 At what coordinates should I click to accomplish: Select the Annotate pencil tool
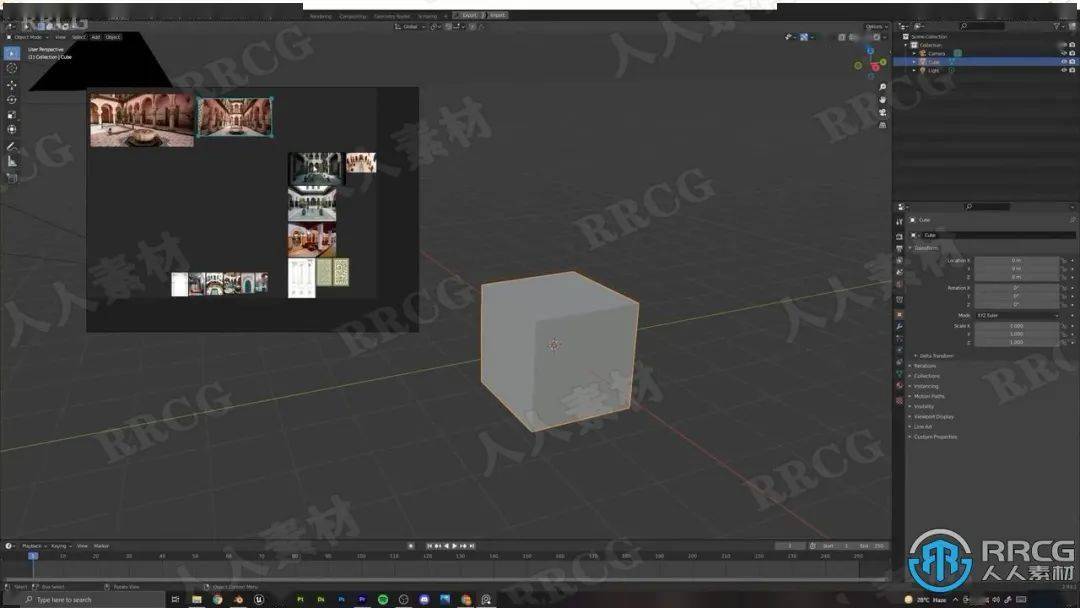click(x=12, y=146)
